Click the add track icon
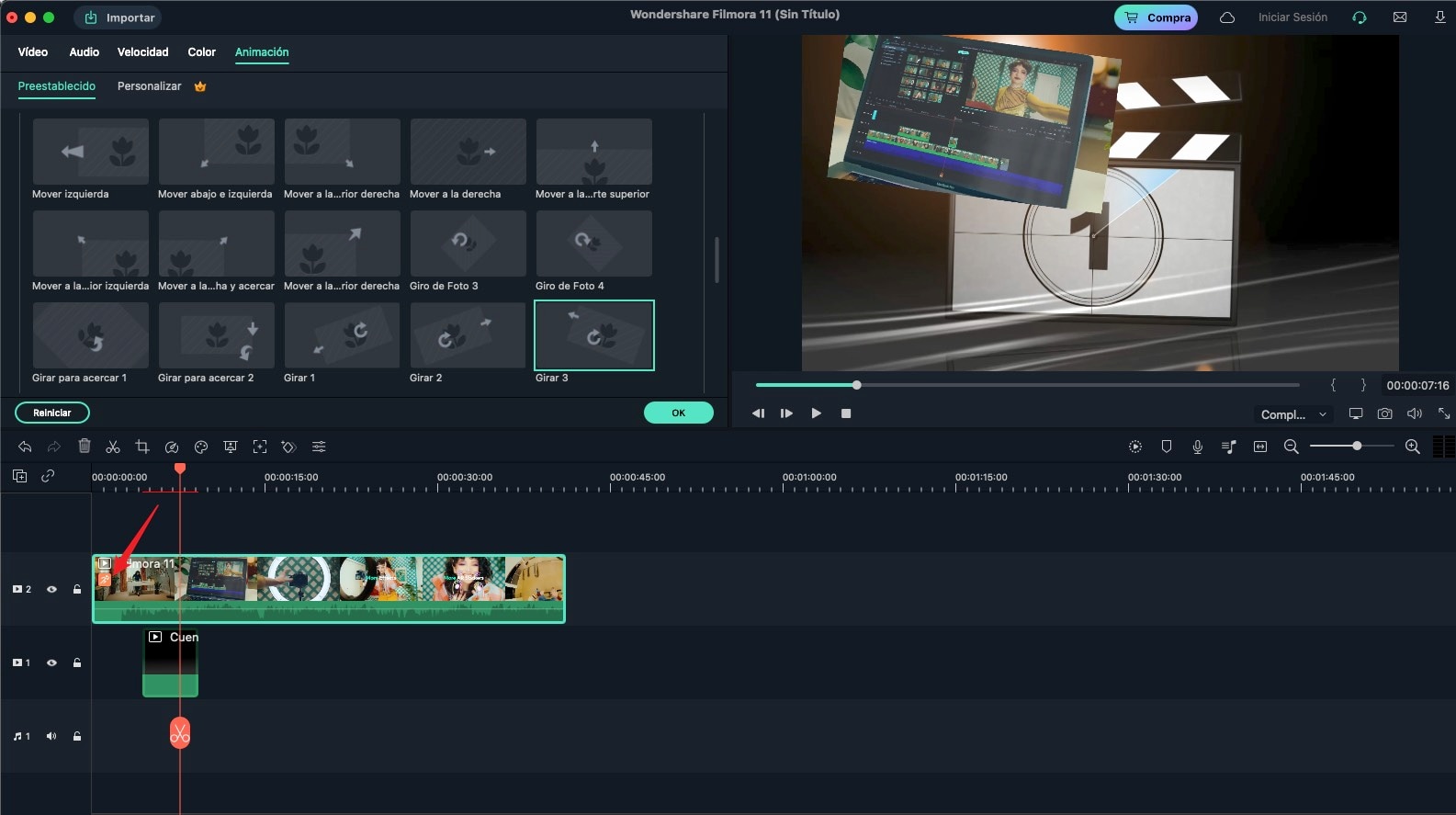The height and width of the screenshot is (815, 1456). coord(19,476)
